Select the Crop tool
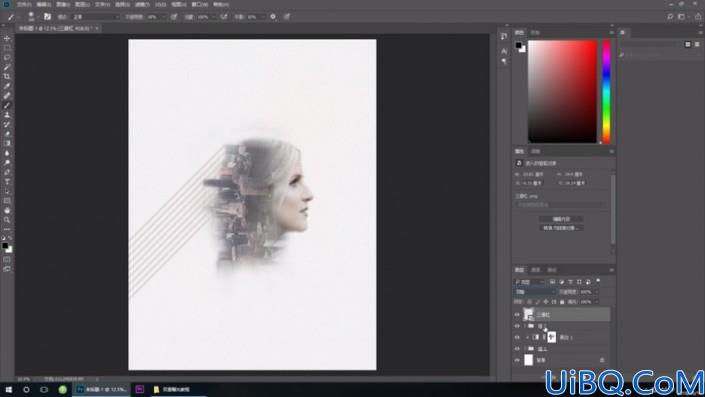The image size is (705, 397). coord(7,76)
